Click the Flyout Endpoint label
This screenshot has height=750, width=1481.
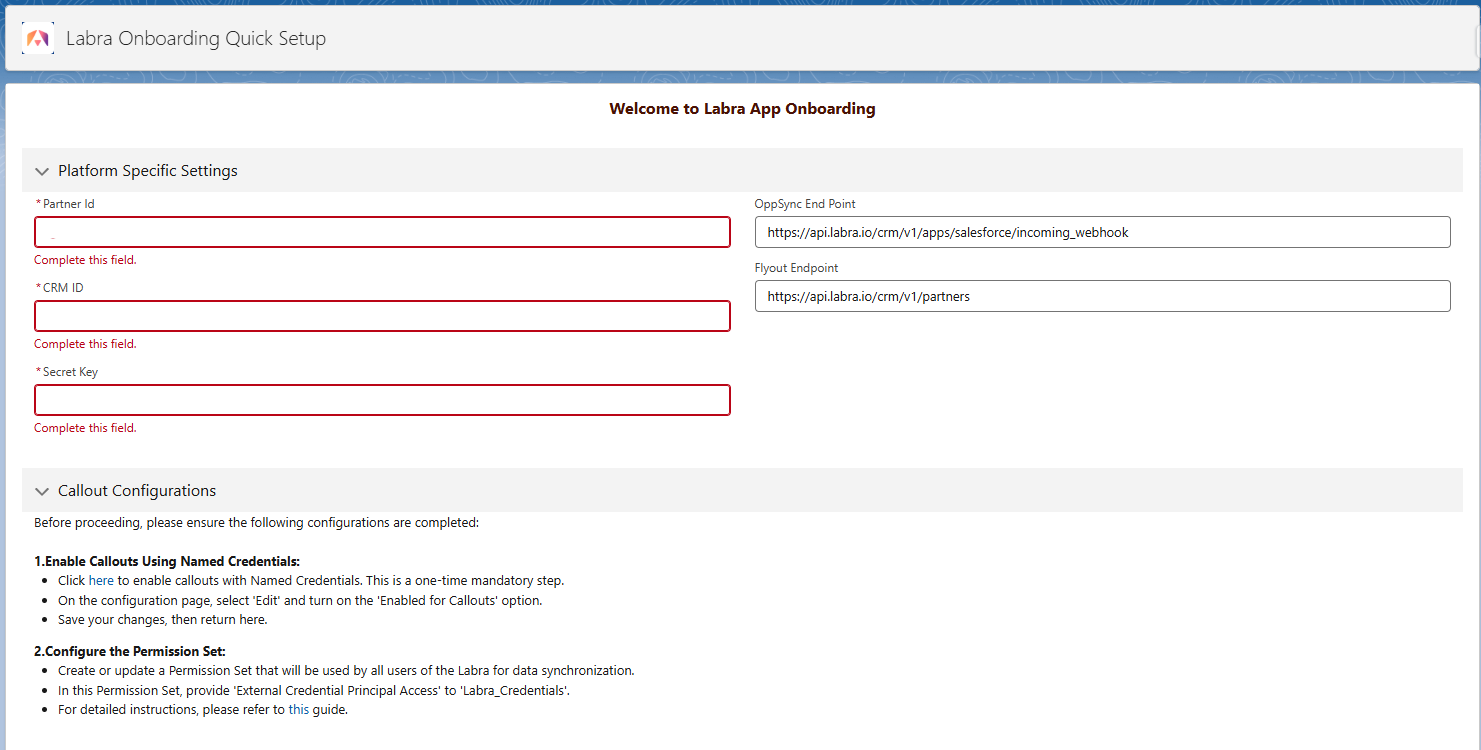click(x=796, y=268)
